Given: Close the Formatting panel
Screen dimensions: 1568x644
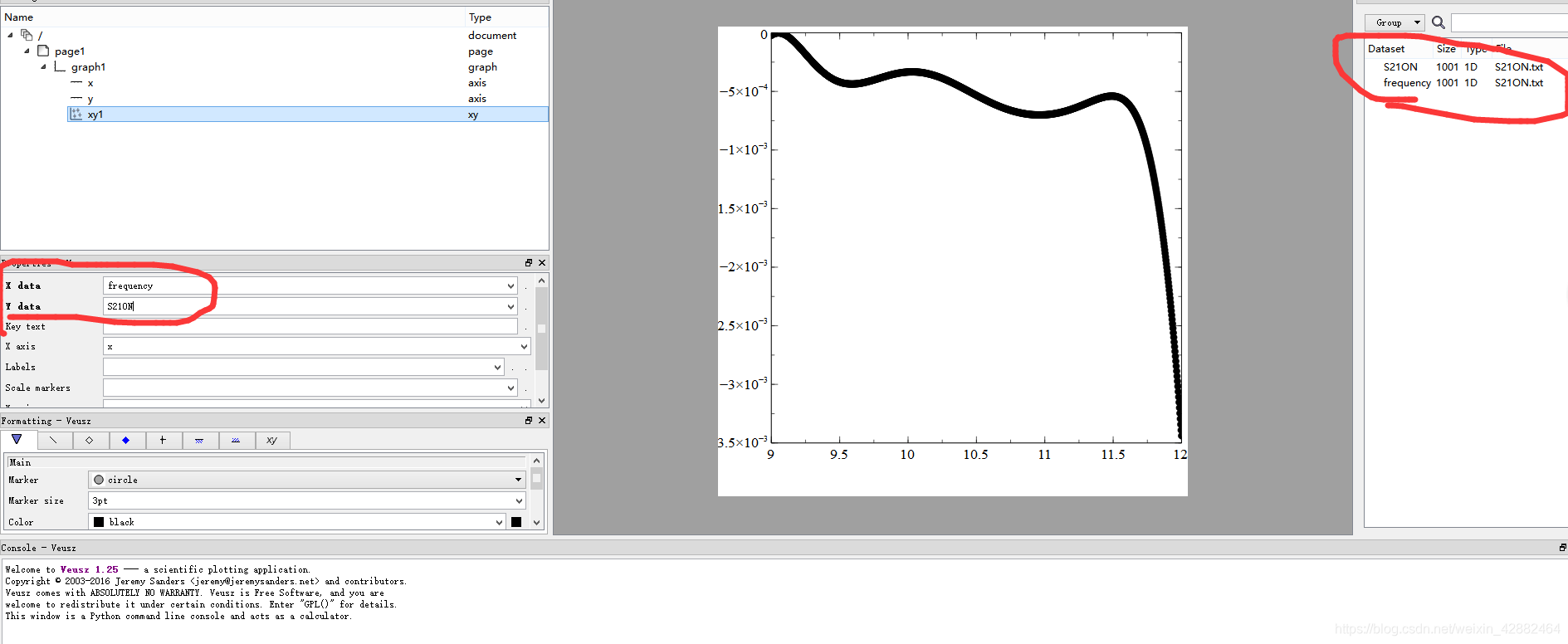Looking at the screenshot, I should click(542, 420).
